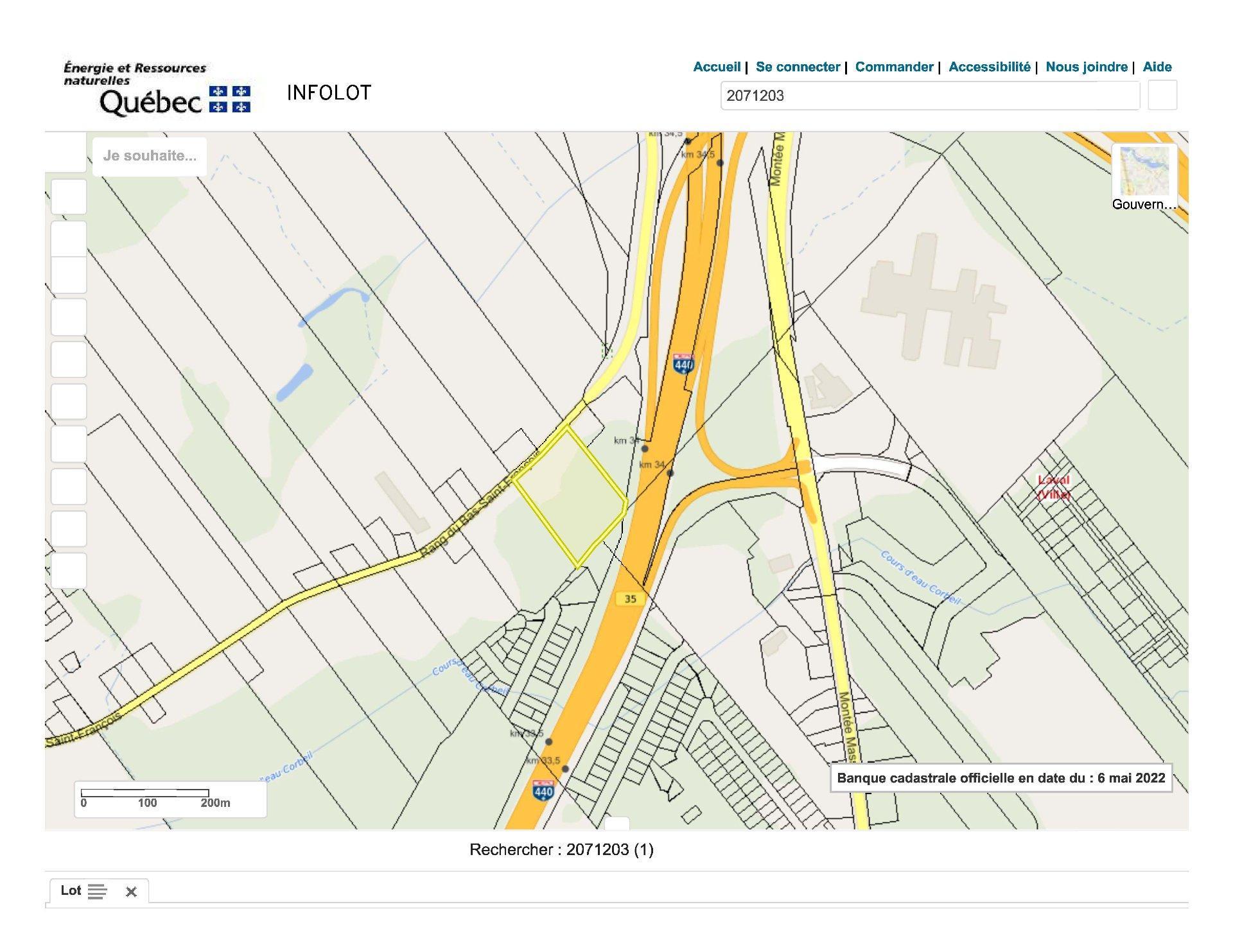Click the upper Highway 440 shield on map
Image resolution: width=1233 pixels, height=952 pixels.
[683, 364]
